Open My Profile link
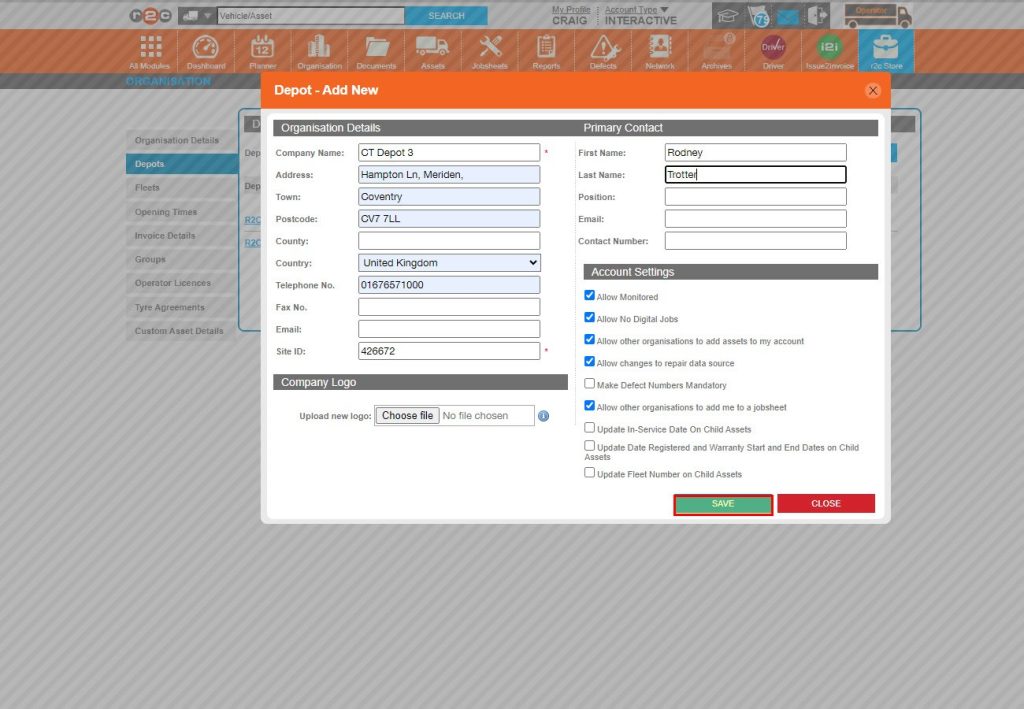This screenshot has width=1024, height=709. [572, 10]
